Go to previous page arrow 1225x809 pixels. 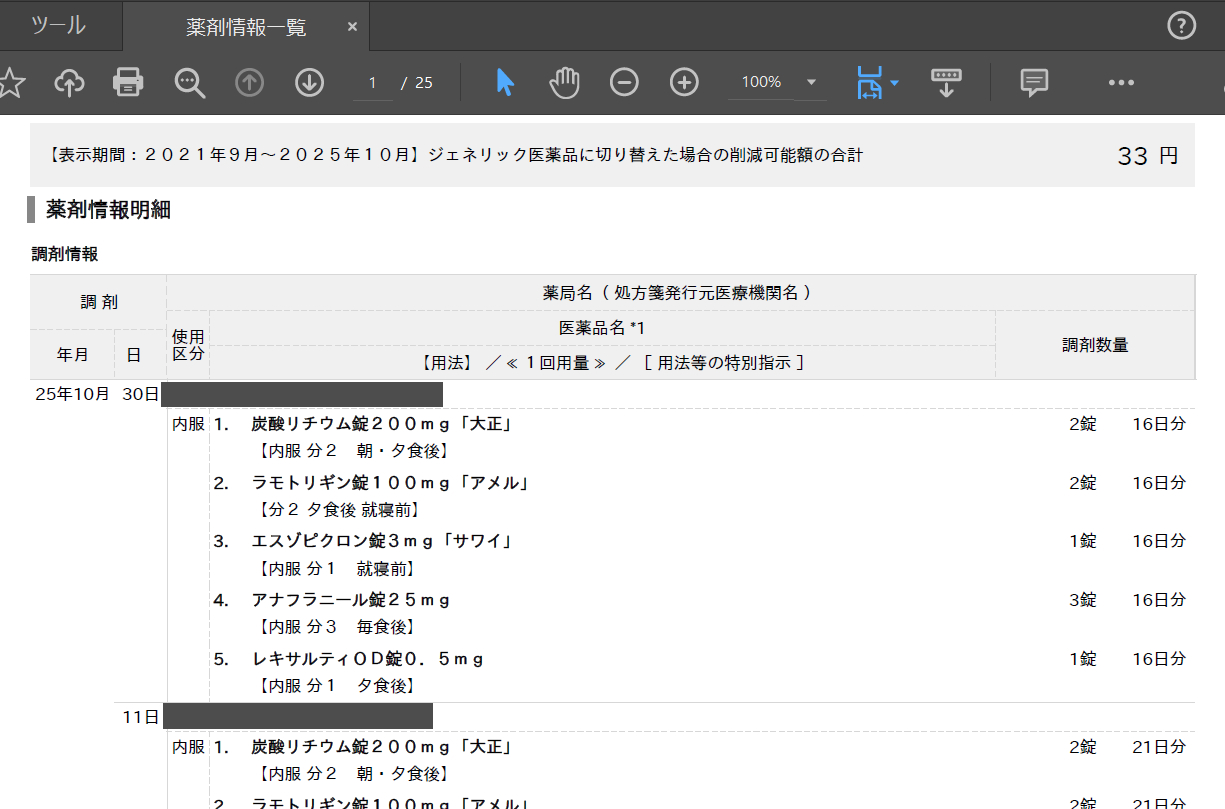pos(249,83)
